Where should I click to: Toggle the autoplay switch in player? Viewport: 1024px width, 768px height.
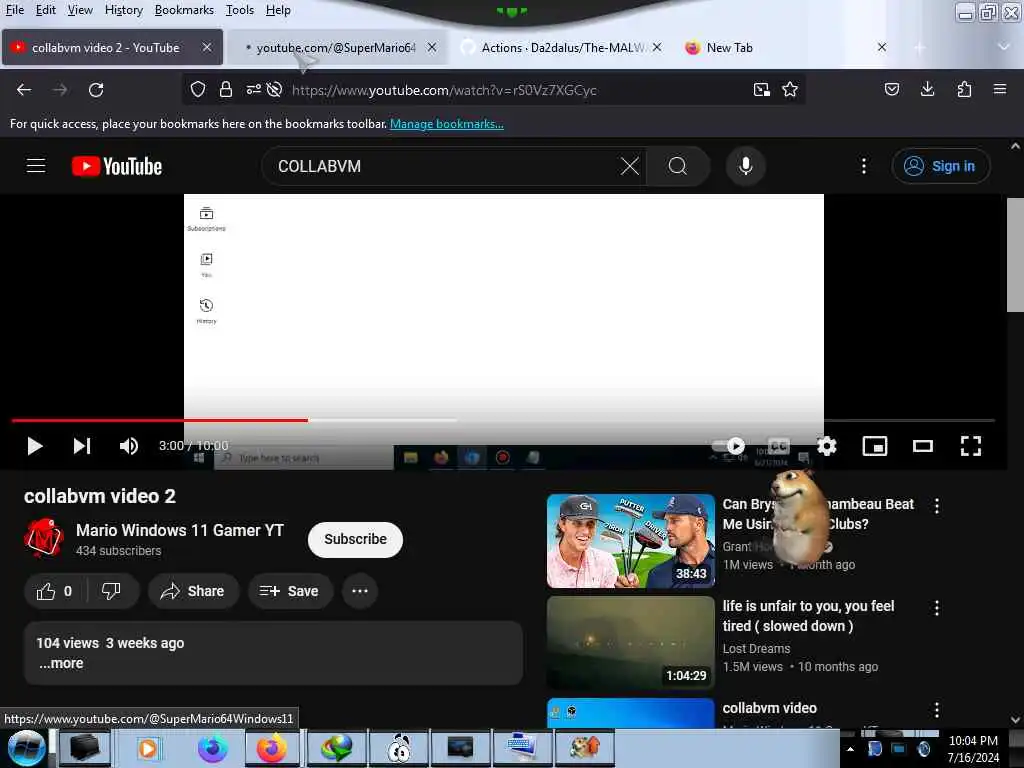729,445
